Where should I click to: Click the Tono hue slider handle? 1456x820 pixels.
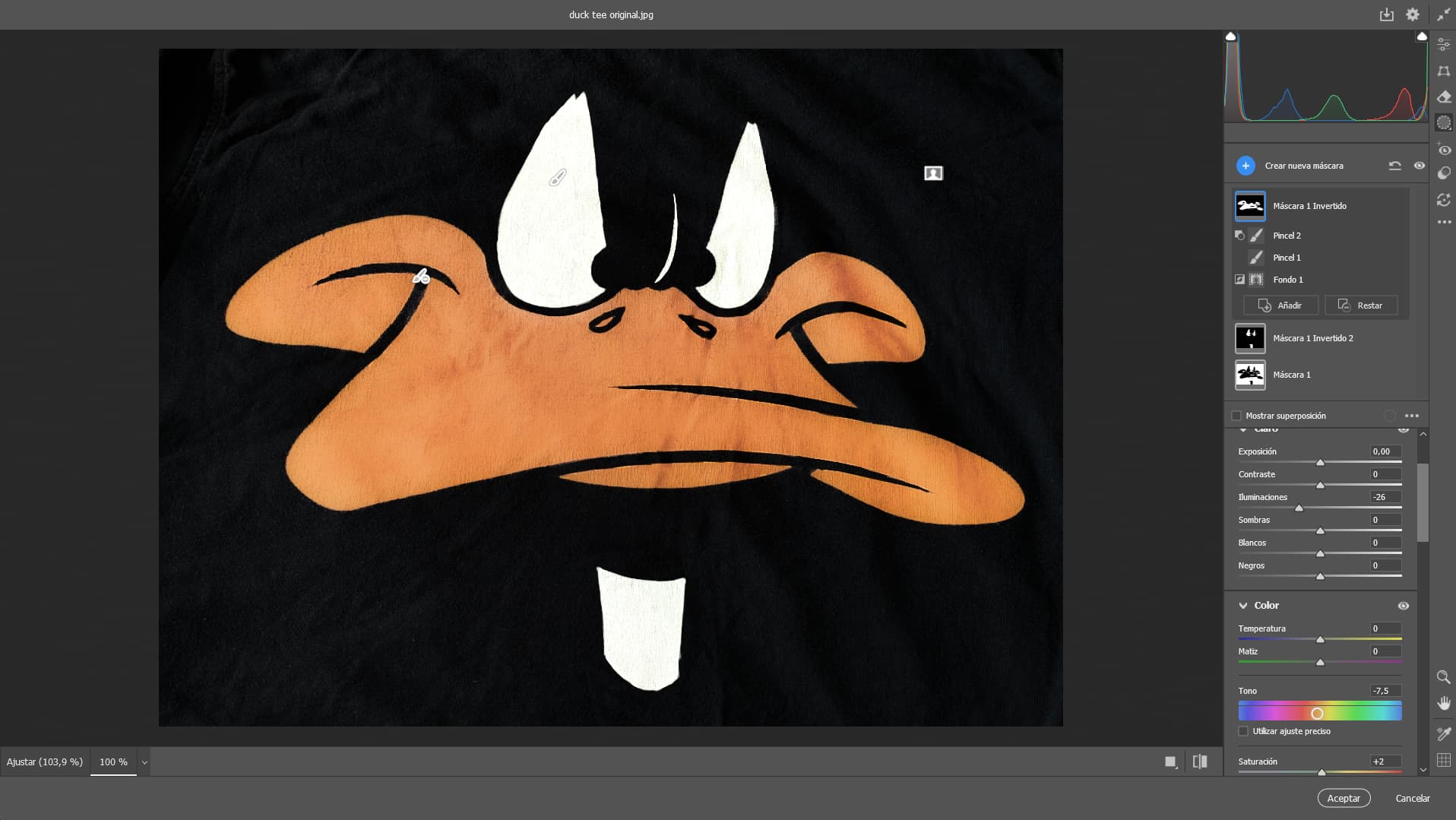(1317, 713)
